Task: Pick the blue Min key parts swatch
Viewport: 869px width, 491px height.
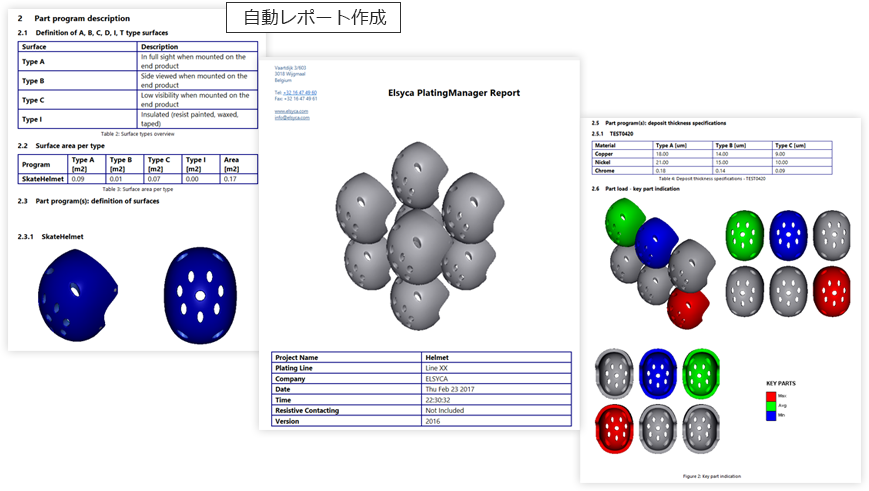Action: (771, 415)
